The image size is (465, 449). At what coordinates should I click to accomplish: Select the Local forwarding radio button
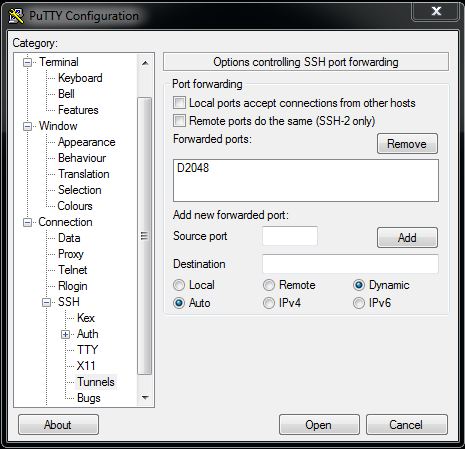tap(179, 285)
